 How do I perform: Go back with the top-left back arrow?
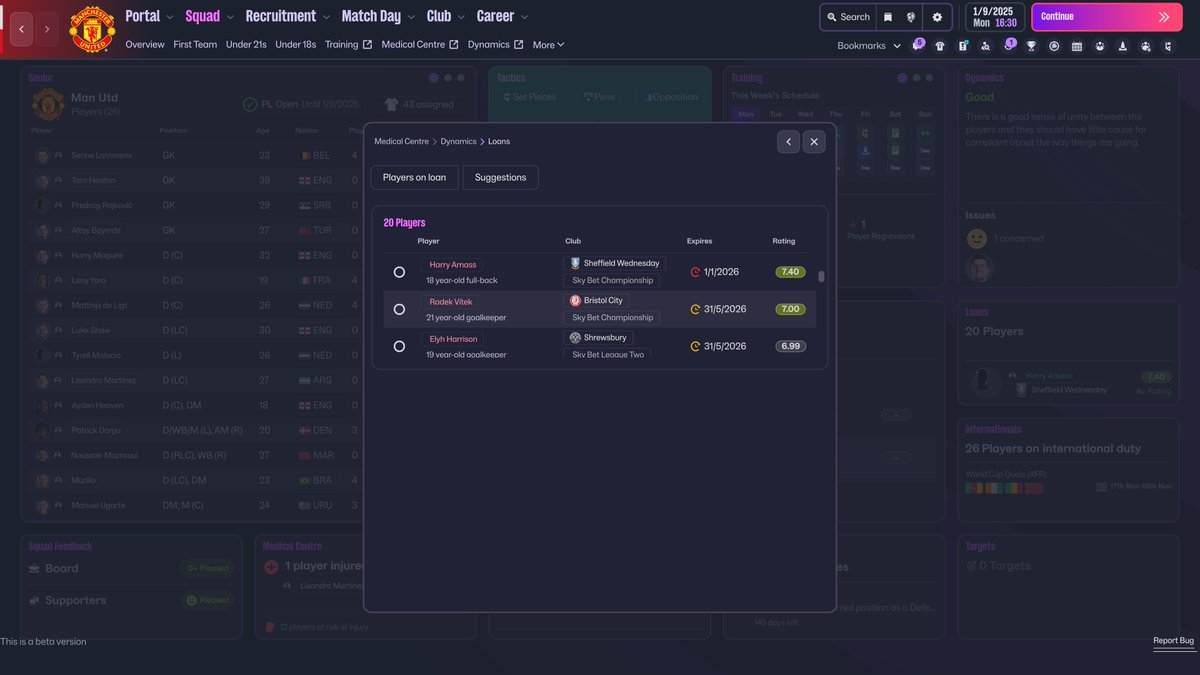[x=22, y=29]
